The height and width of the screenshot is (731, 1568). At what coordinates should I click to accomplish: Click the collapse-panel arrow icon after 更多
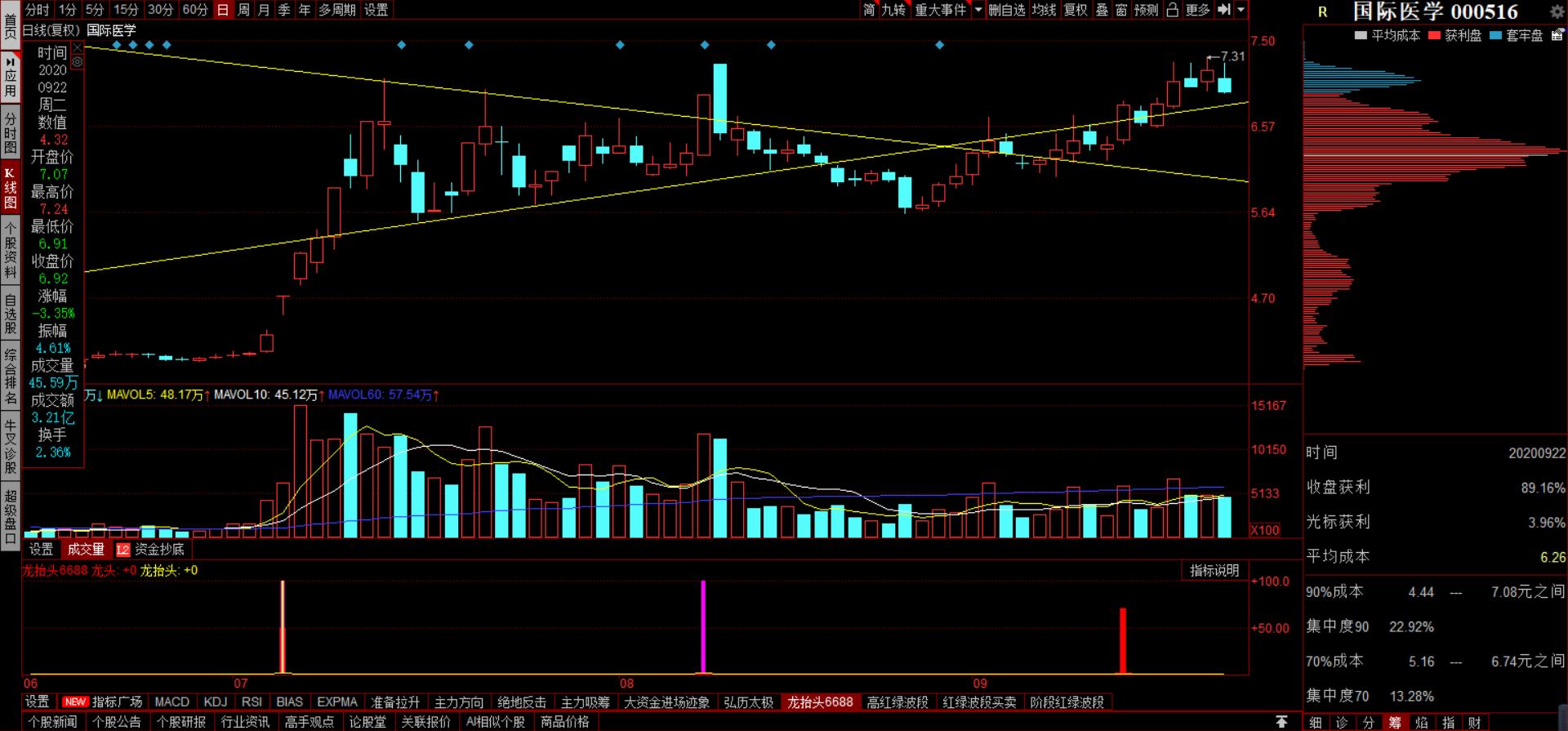(1224, 10)
